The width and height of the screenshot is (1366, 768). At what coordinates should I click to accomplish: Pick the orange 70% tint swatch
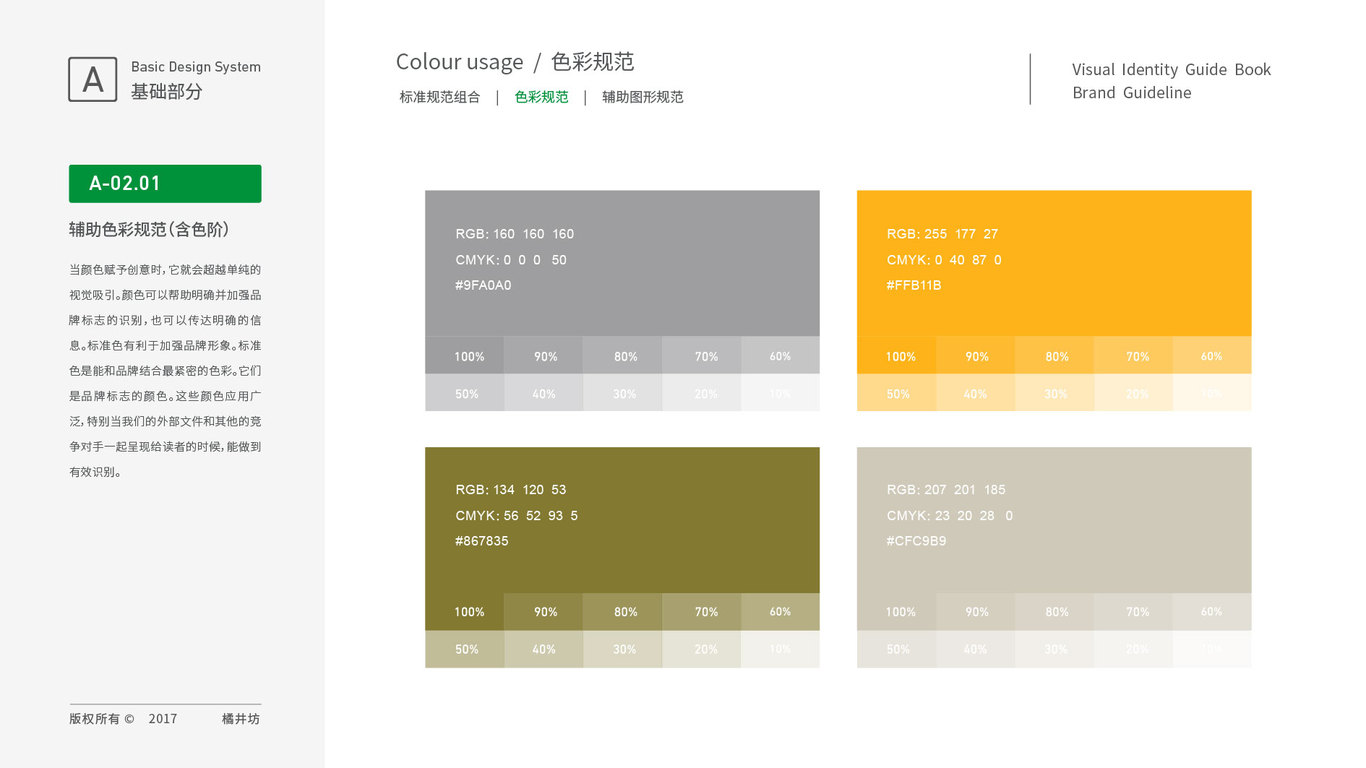1133,355
